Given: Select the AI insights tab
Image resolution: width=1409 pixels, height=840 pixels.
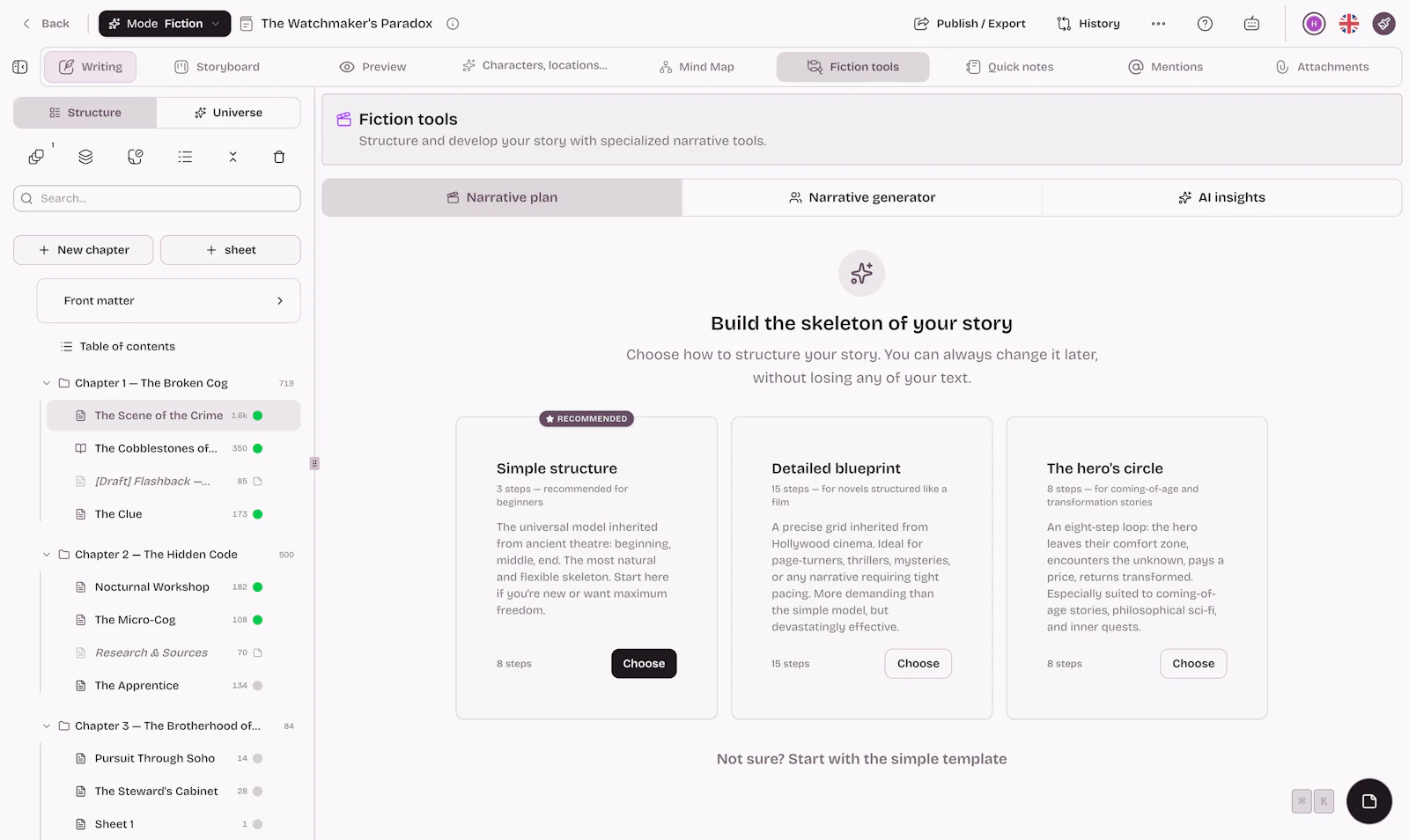Looking at the screenshot, I should click(x=1221, y=198).
